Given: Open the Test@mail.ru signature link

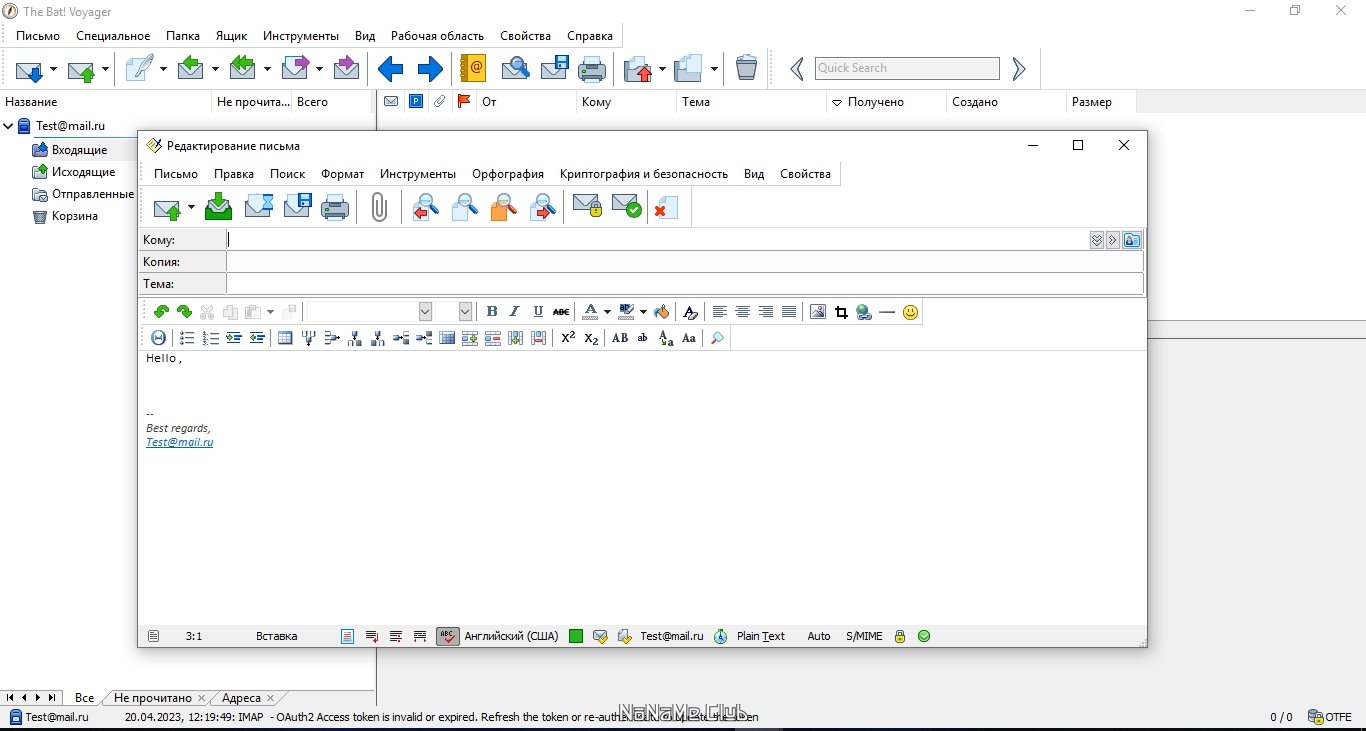Looking at the screenshot, I should [x=180, y=442].
